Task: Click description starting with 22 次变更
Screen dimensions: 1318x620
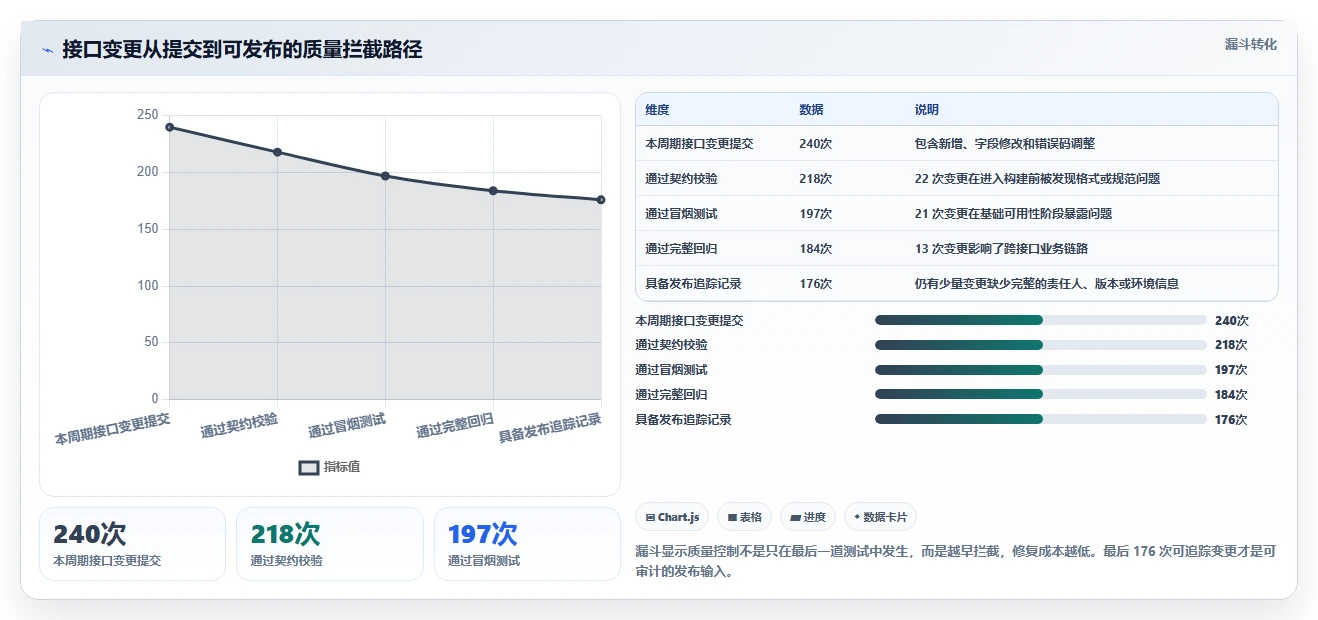Action: (1038, 179)
